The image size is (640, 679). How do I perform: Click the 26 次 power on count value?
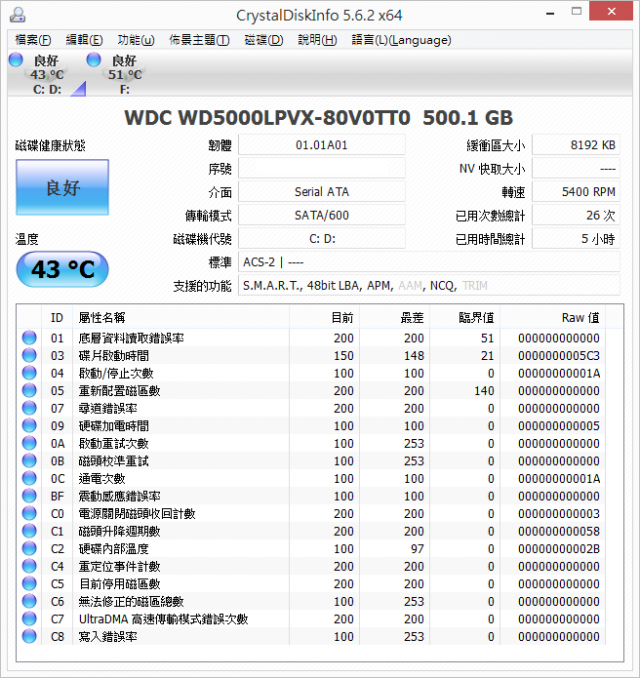coord(576,215)
